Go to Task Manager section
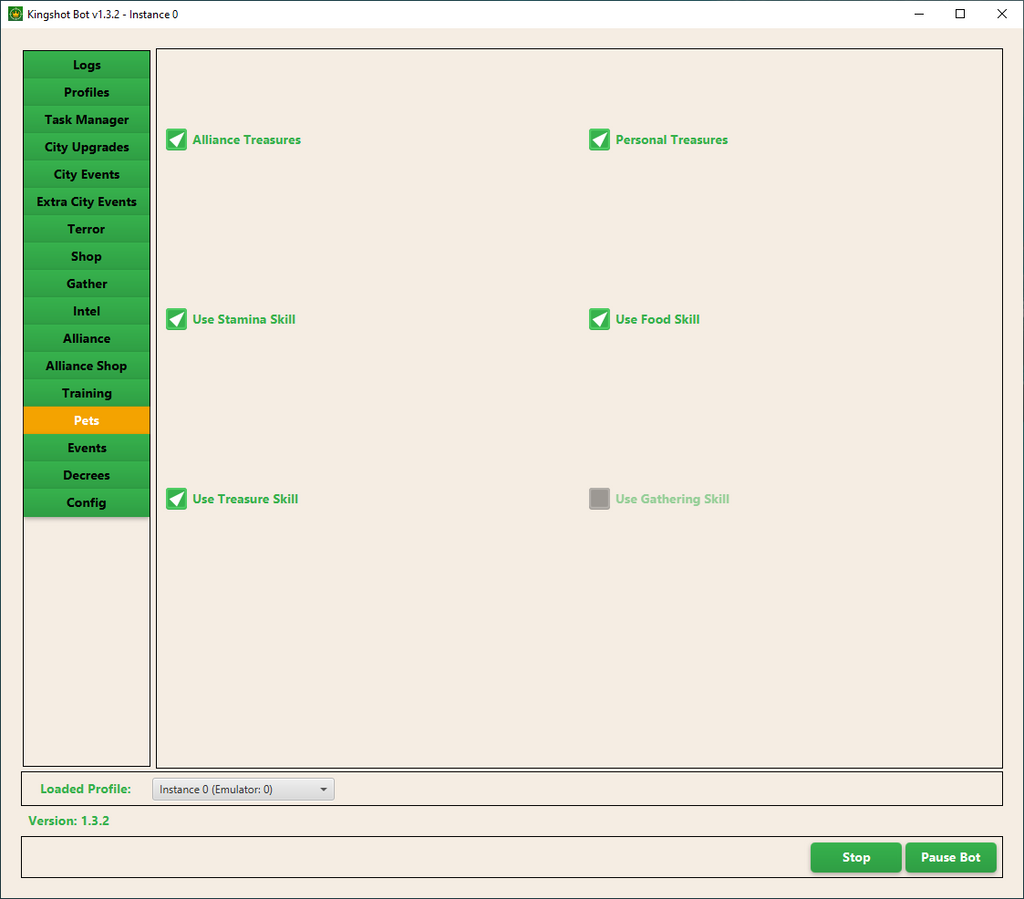The height and width of the screenshot is (899, 1024). point(87,120)
